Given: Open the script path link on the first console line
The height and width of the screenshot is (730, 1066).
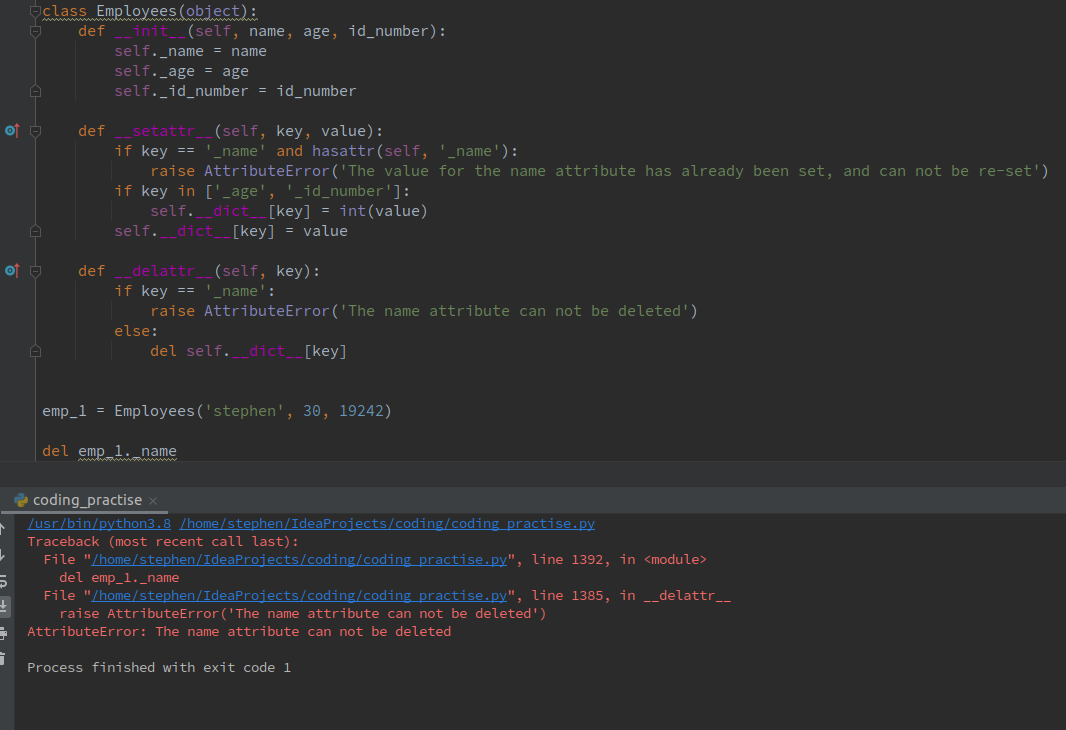Looking at the screenshot, I should [x=387, y=523].
